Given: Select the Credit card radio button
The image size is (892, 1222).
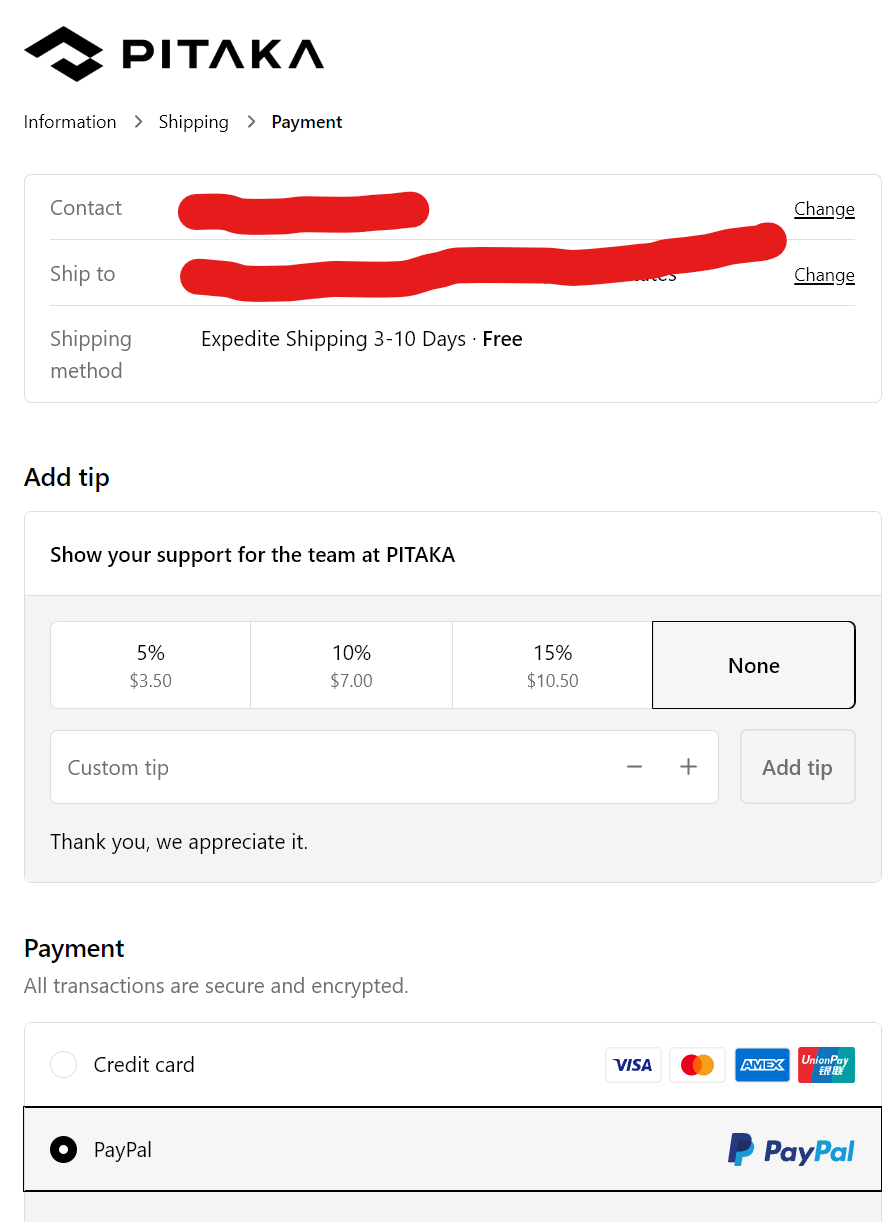Looking at the screenshot, I should tap(63, 1065).
